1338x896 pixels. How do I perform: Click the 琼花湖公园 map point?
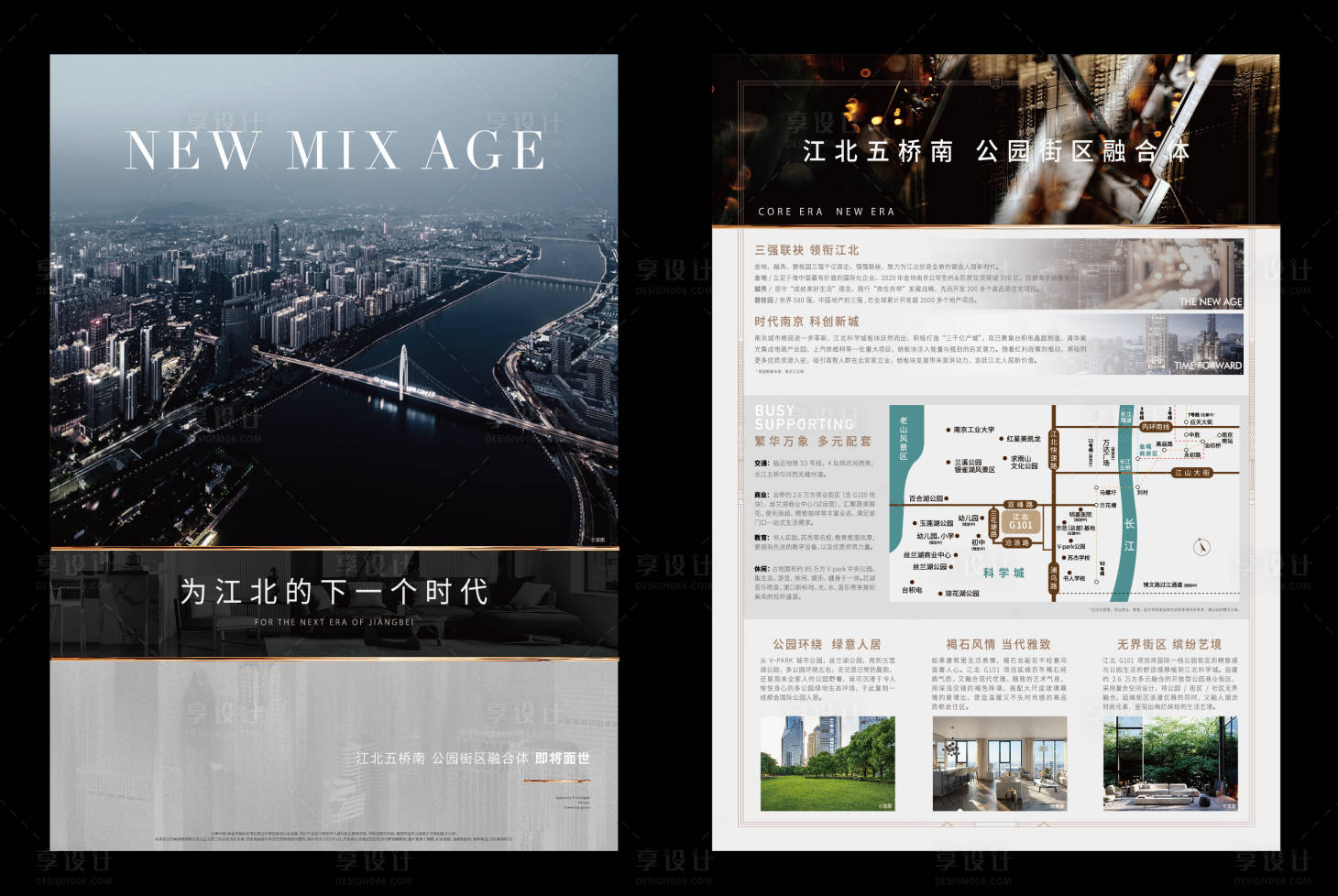[959, 593]
